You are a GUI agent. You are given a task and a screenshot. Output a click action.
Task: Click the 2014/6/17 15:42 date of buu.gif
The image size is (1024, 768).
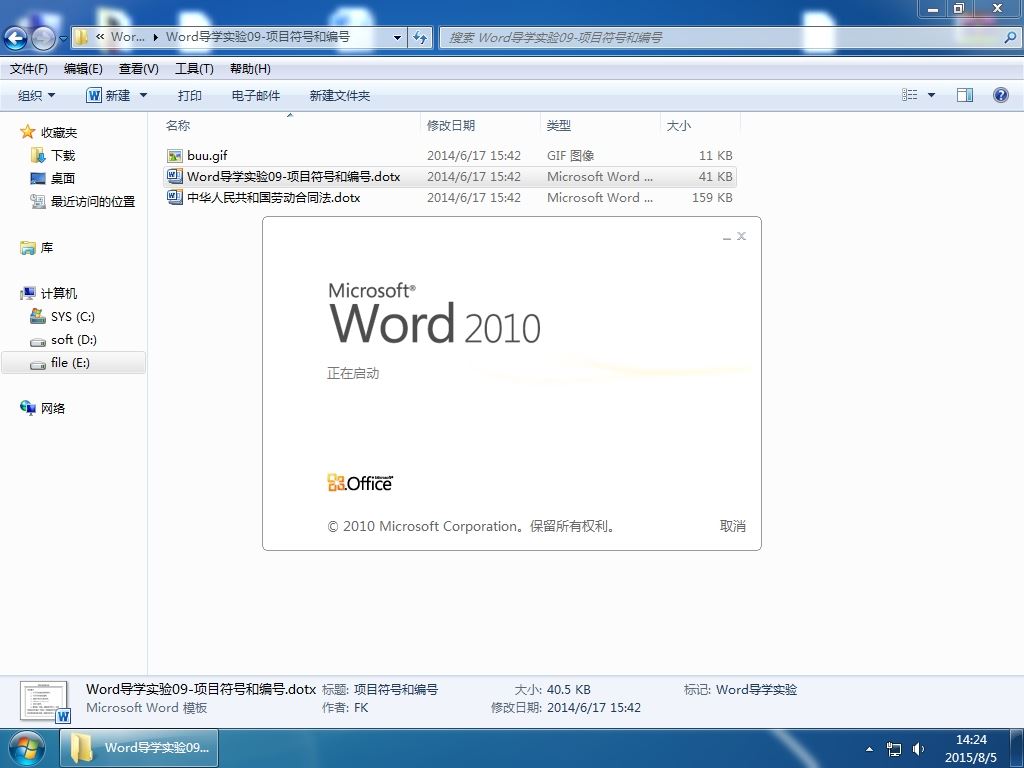[474, 155]
